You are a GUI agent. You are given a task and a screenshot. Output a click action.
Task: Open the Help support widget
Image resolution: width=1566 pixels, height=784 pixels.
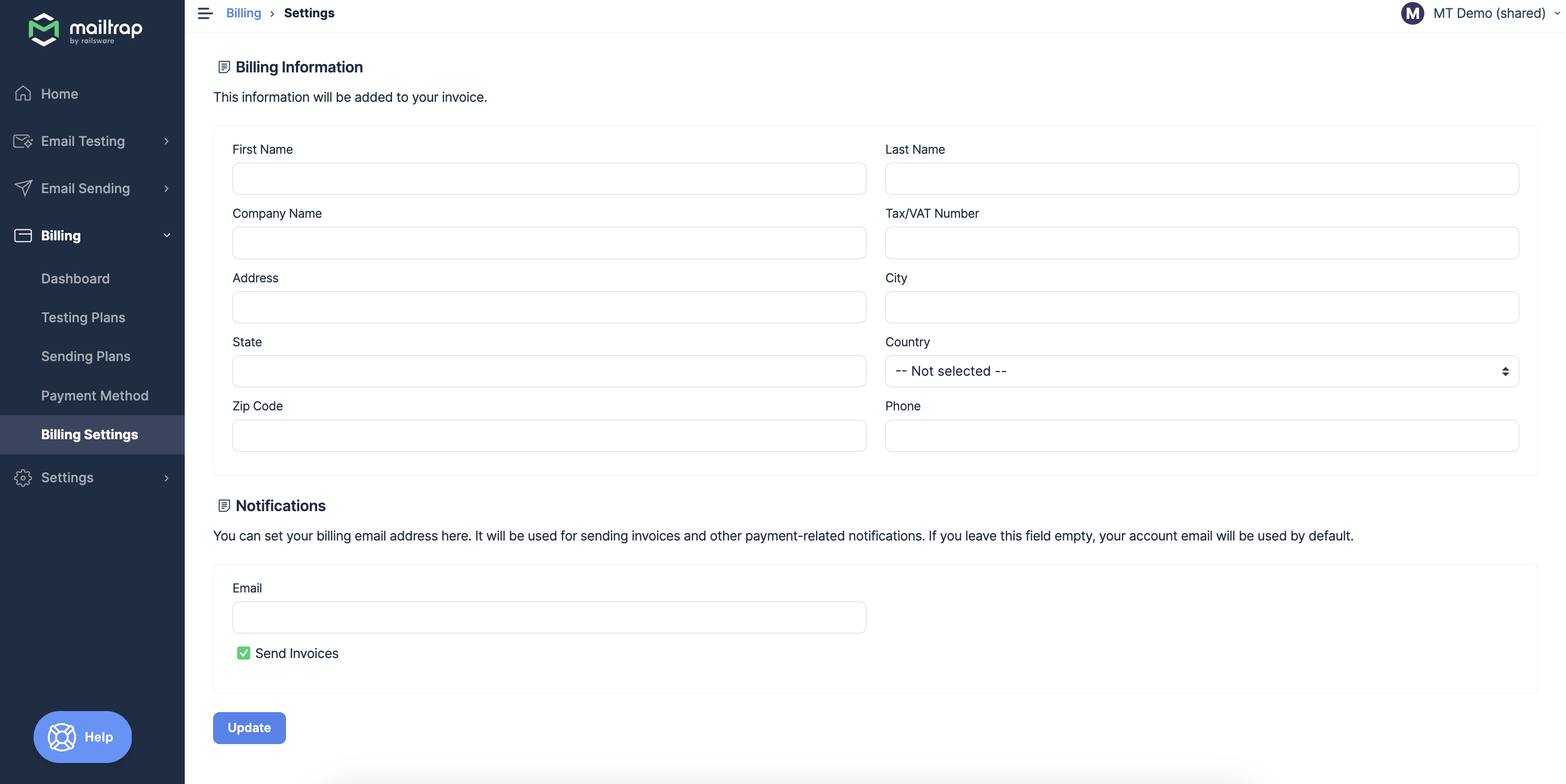point(83,737)
